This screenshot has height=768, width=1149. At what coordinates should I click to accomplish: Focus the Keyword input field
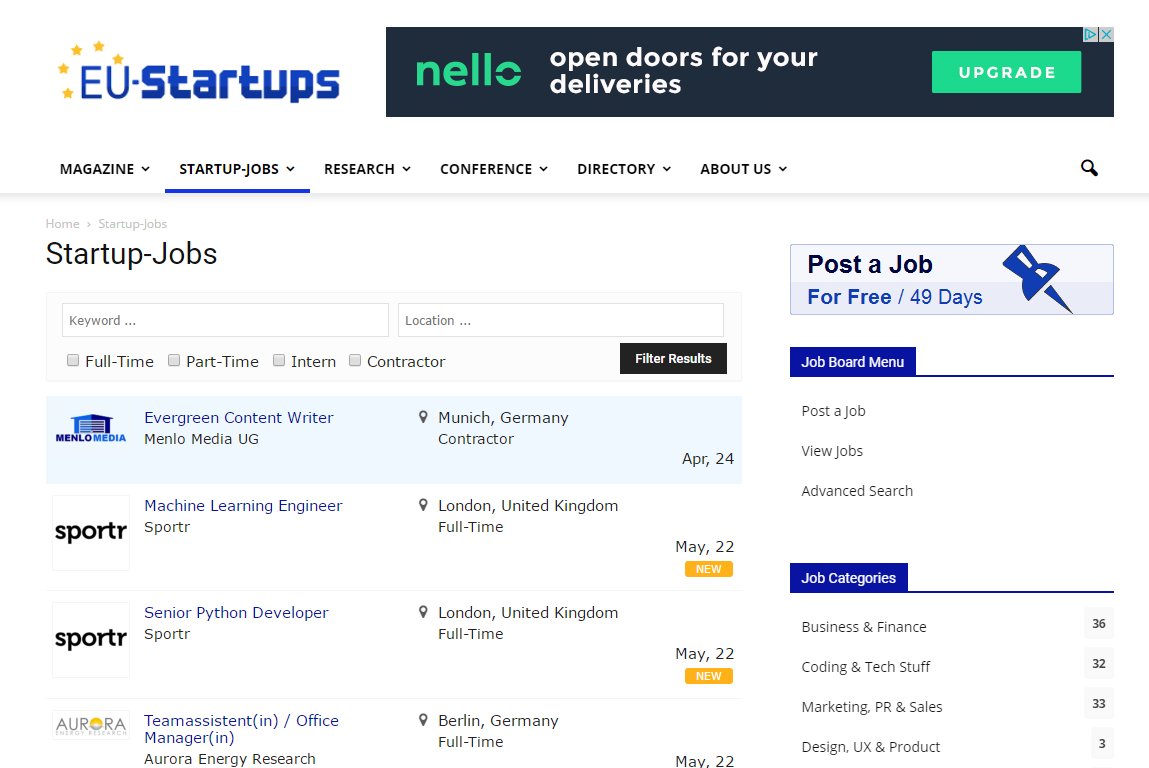tap(225, 320)
